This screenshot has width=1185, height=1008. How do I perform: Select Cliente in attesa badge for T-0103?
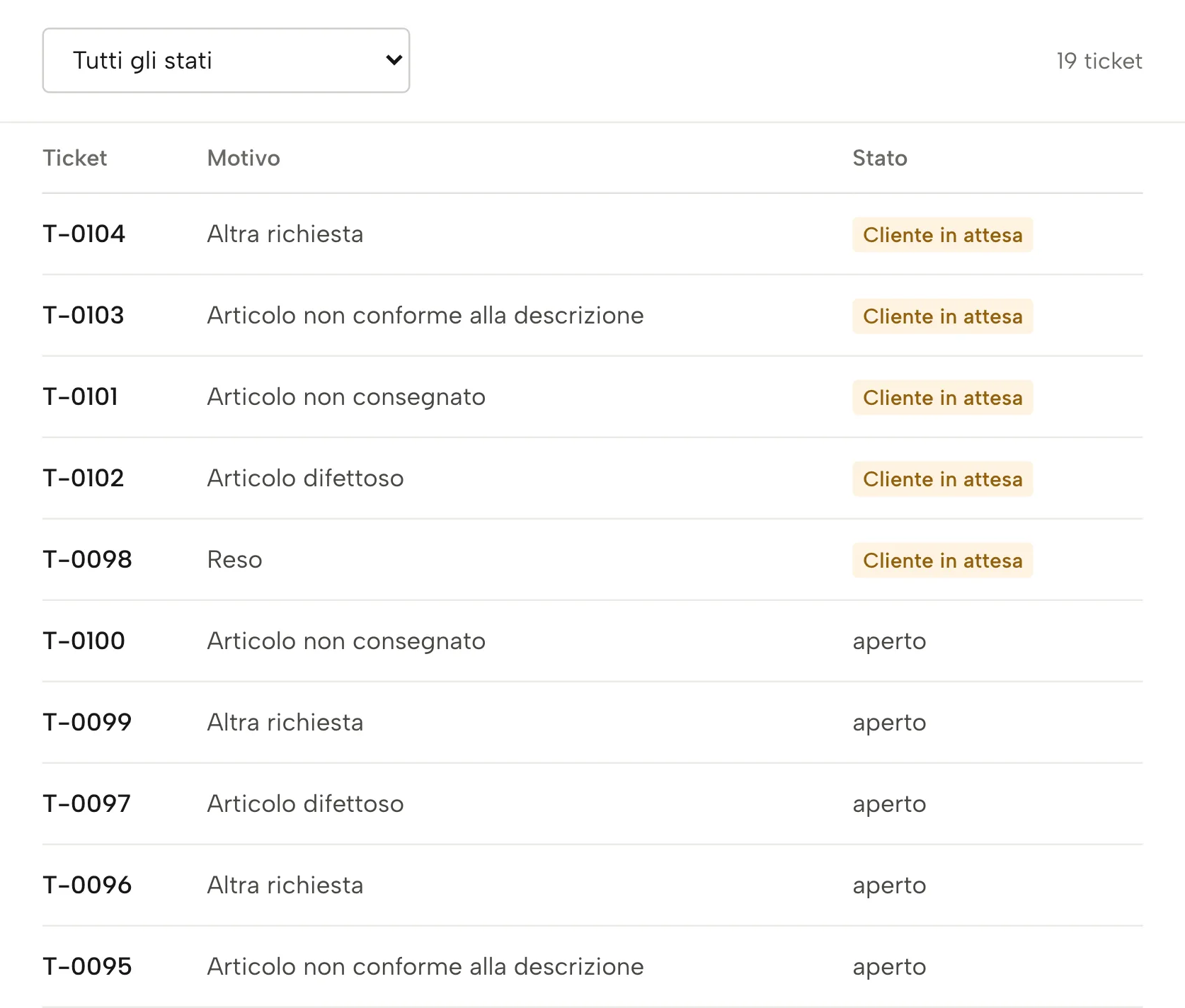pos(943,316)
